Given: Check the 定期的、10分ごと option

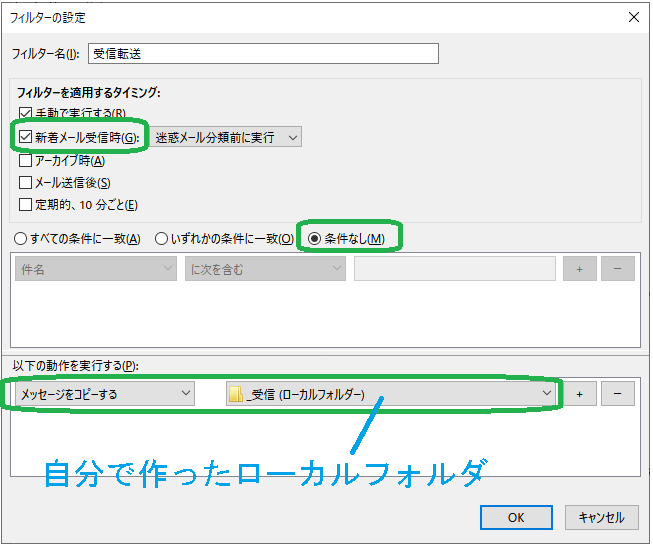Looking at the screenshot, I should [26, 204].
